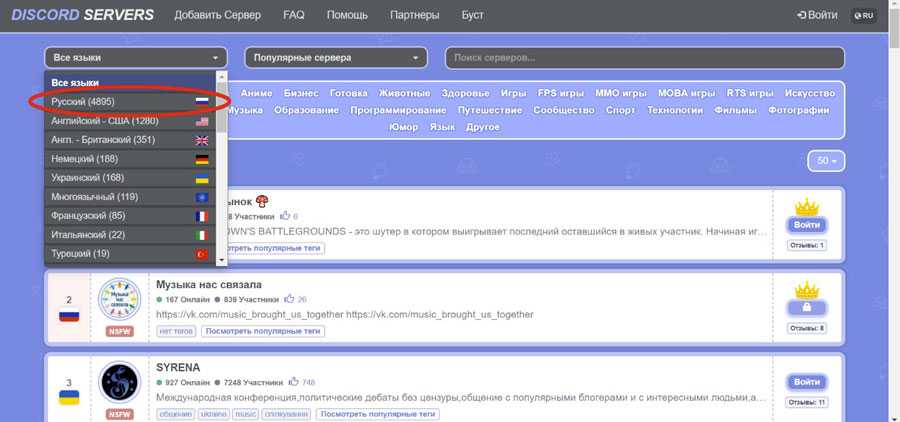Screen dimensions: 900x422
Task: Open the Буст page
Action: click(472, 15)
